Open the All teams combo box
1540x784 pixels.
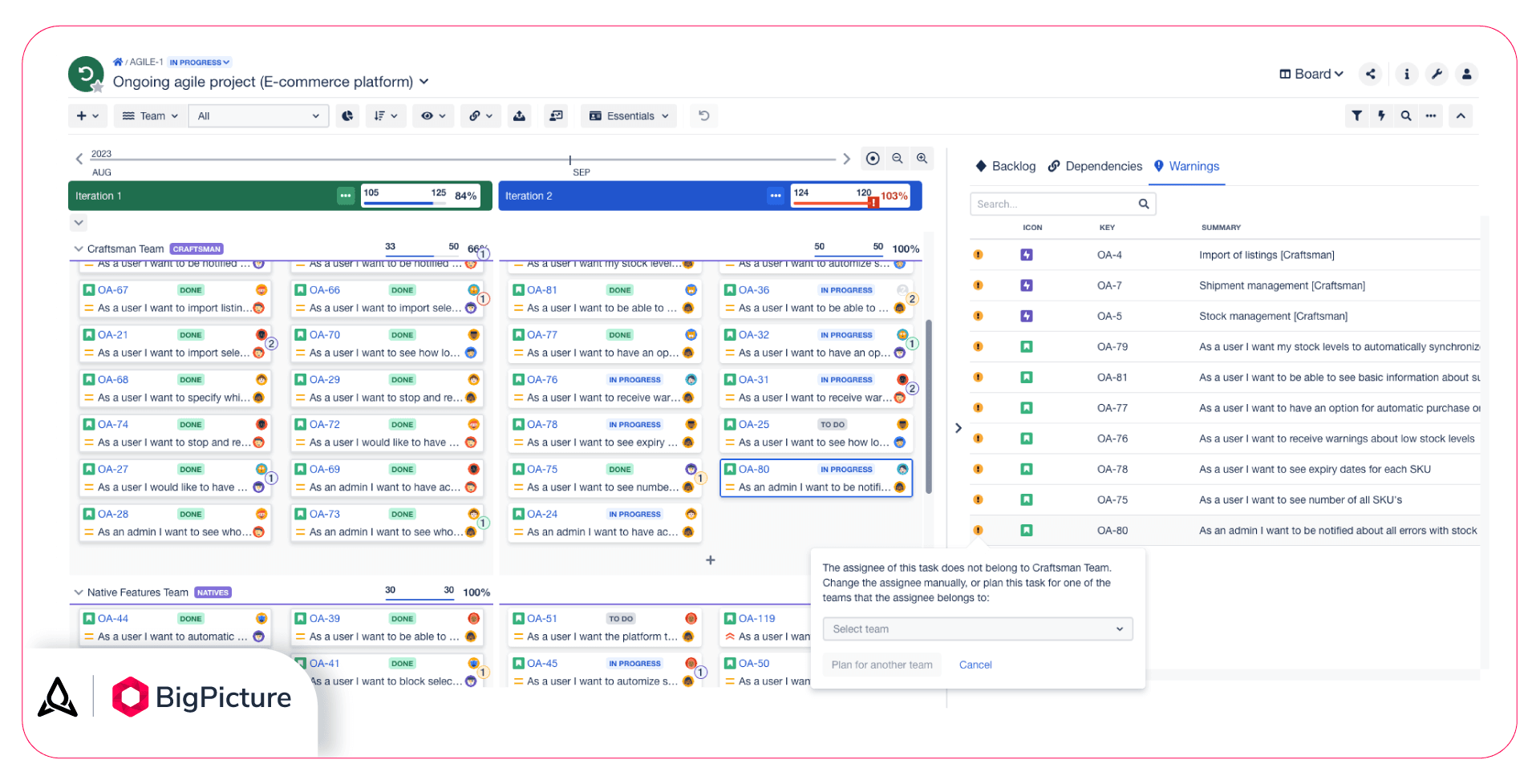(x=258, y=116)
